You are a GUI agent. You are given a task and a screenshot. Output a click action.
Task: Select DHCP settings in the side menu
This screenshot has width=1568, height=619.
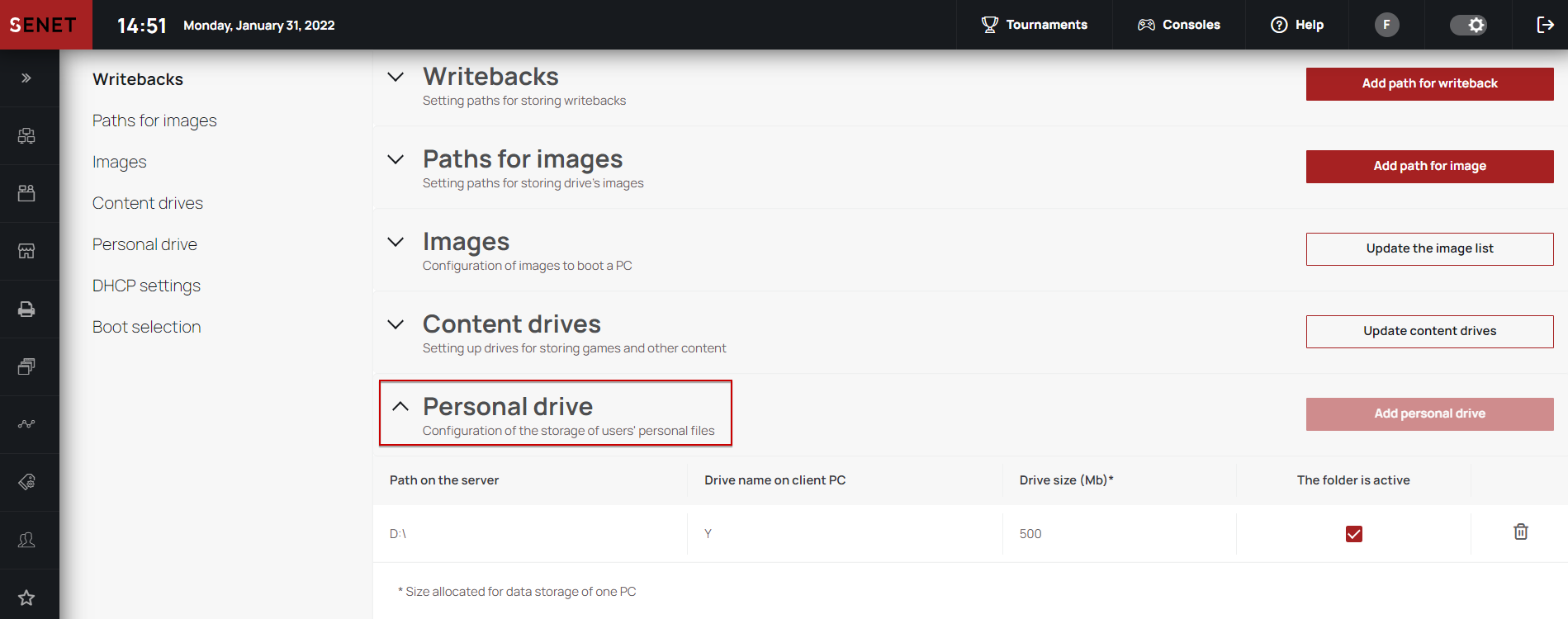146,286
